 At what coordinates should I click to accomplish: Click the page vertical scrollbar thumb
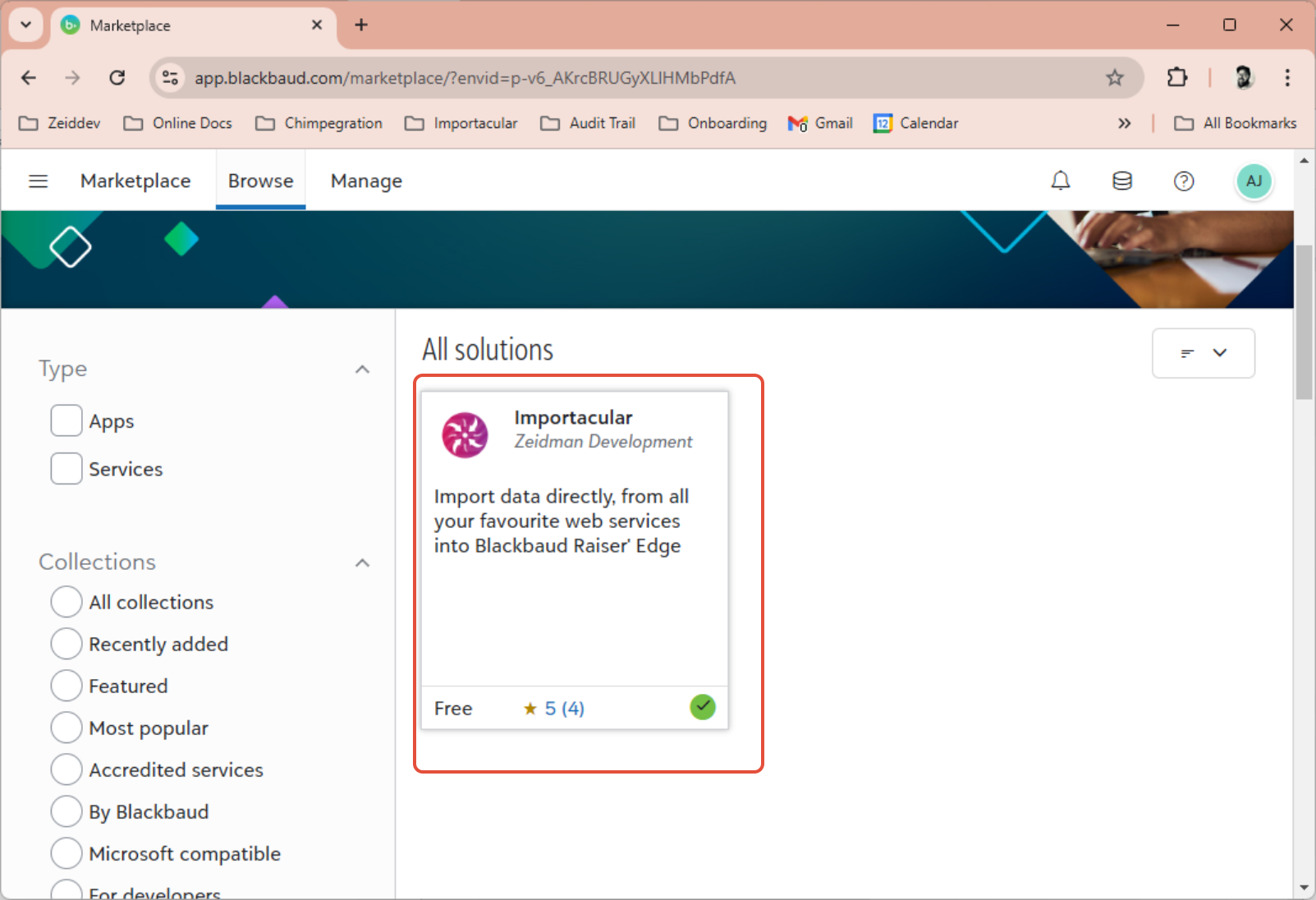point(1305,322)
